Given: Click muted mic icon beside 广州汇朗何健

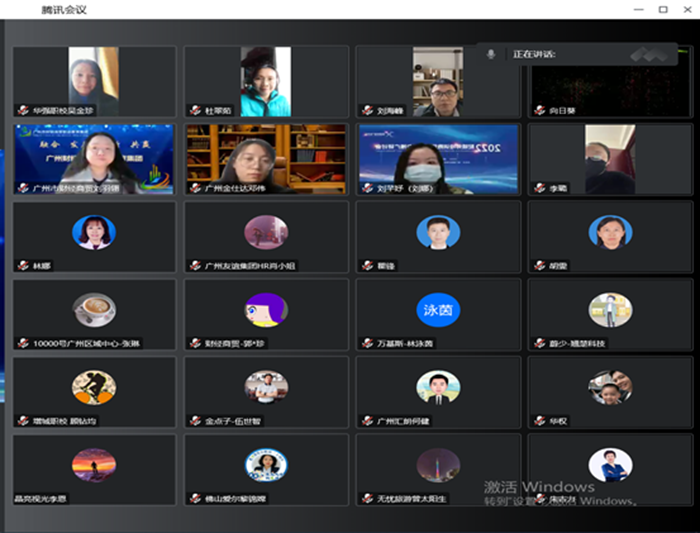Looking at the screenshot, I should pyautogui.click(x=367, y=421).
